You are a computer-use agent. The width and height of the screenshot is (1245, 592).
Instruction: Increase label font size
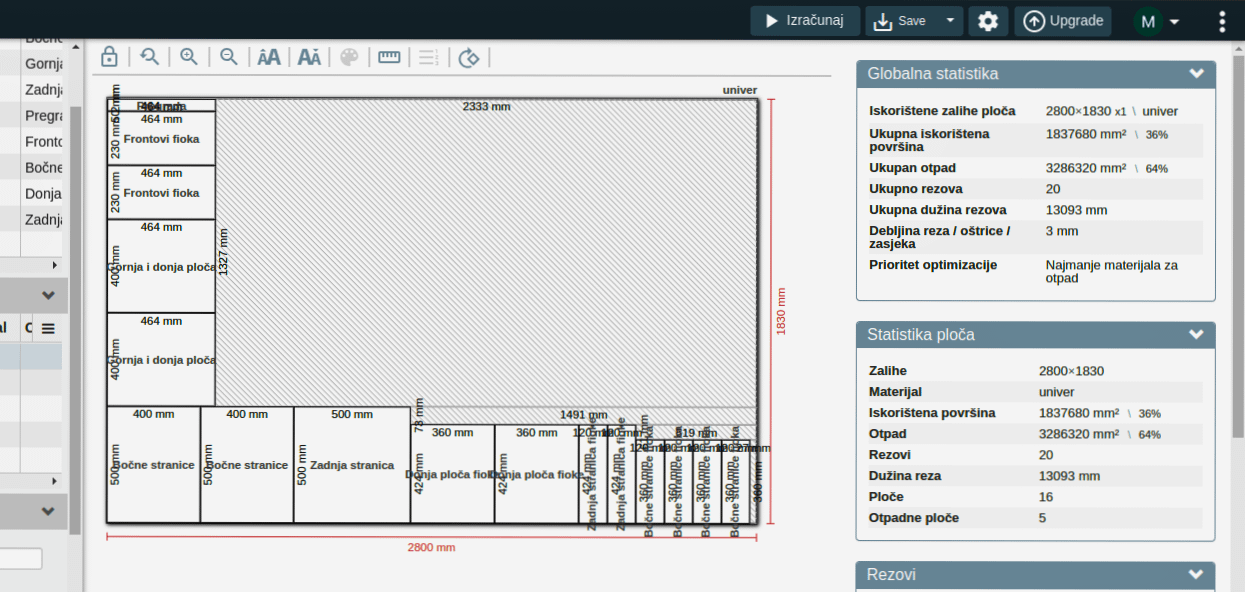(x=269, y=57)
